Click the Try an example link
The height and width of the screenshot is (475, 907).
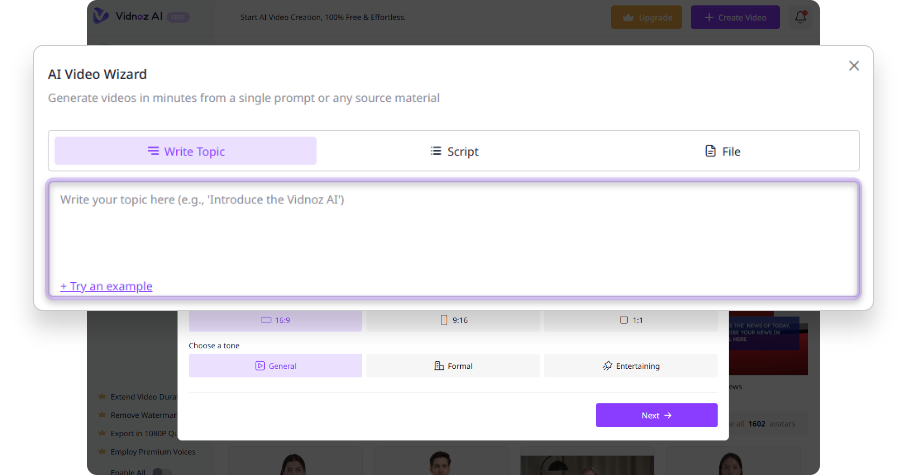point(106,286)
